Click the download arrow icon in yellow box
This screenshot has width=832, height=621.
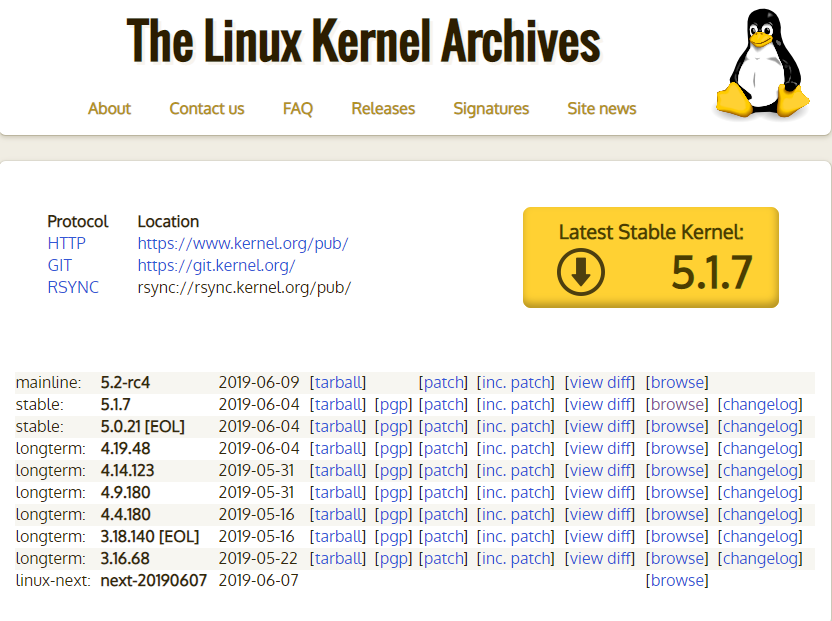pyautogui.click(x=580, y=272)
